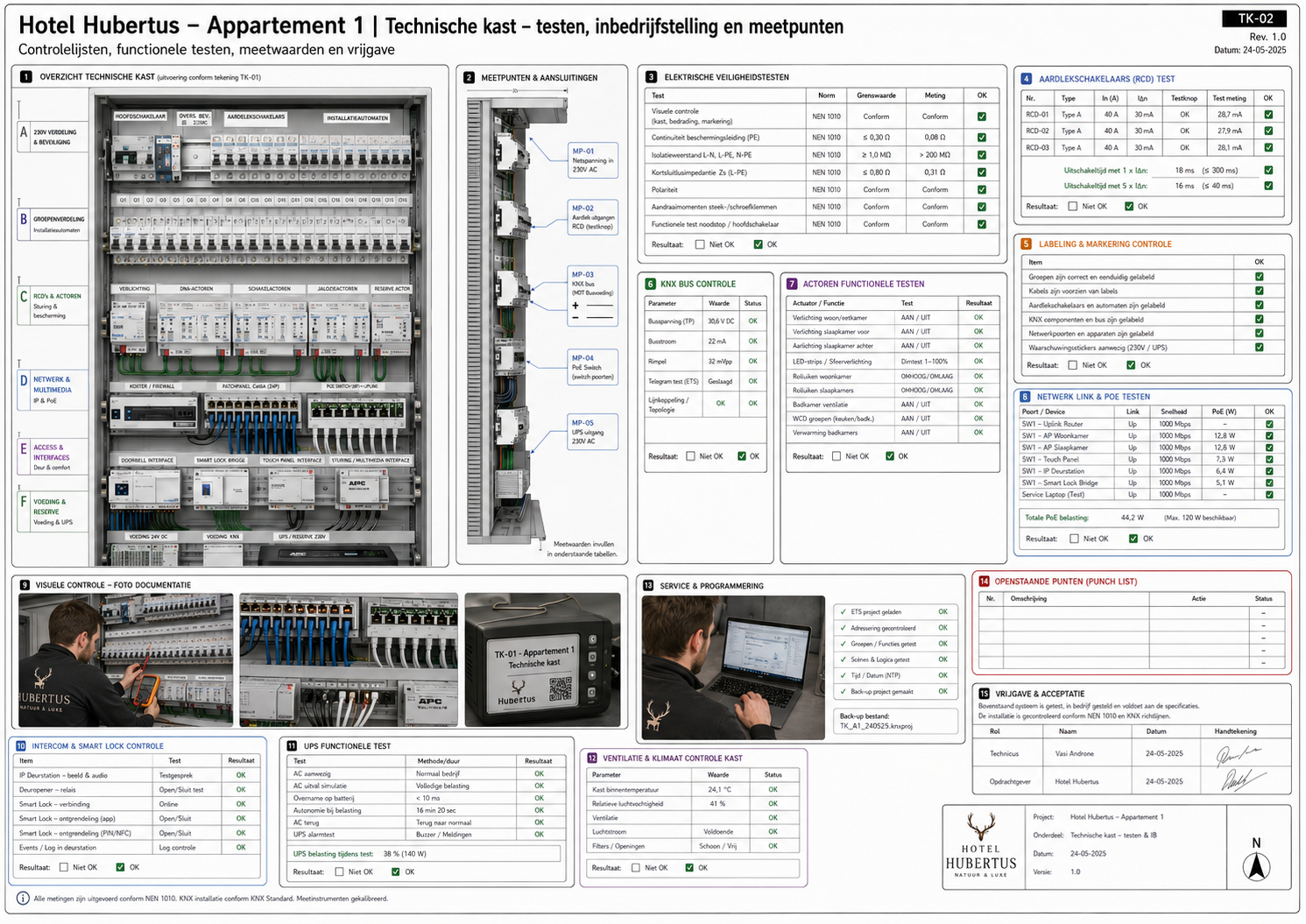Viewport: 1306px width, 924px height.
Task: Click badge 13 beside Service & Programmering
Action: [x=648, y=586]
